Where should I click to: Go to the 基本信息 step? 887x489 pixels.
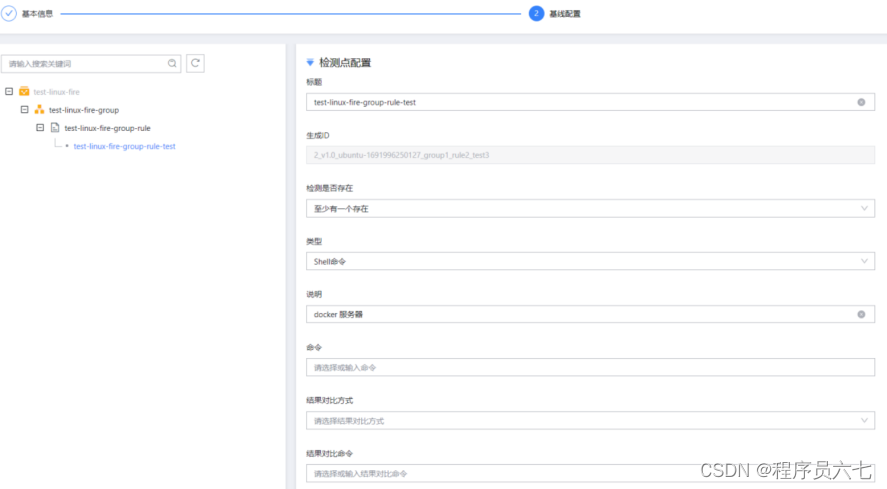point(37,14)
